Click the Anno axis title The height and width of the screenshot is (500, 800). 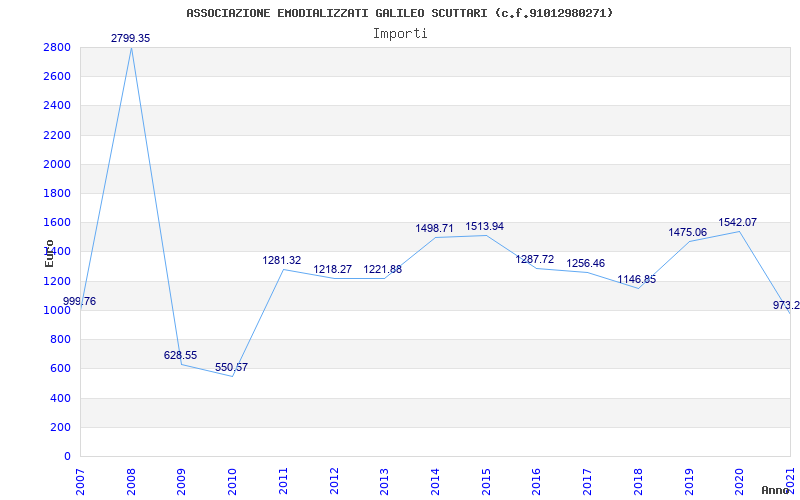(x=775, y=490)
